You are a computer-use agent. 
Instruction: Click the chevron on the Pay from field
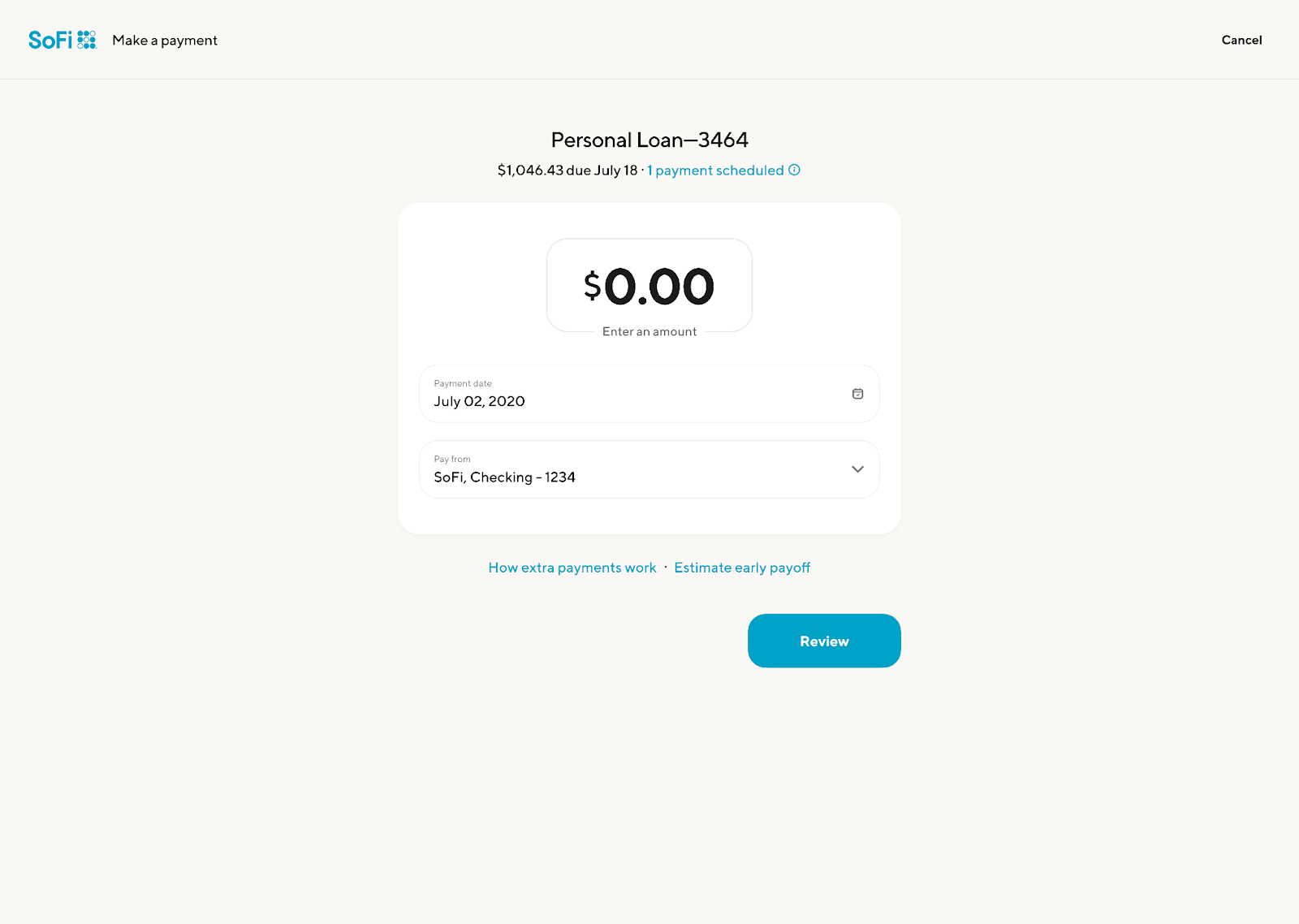tap(857, 469)
